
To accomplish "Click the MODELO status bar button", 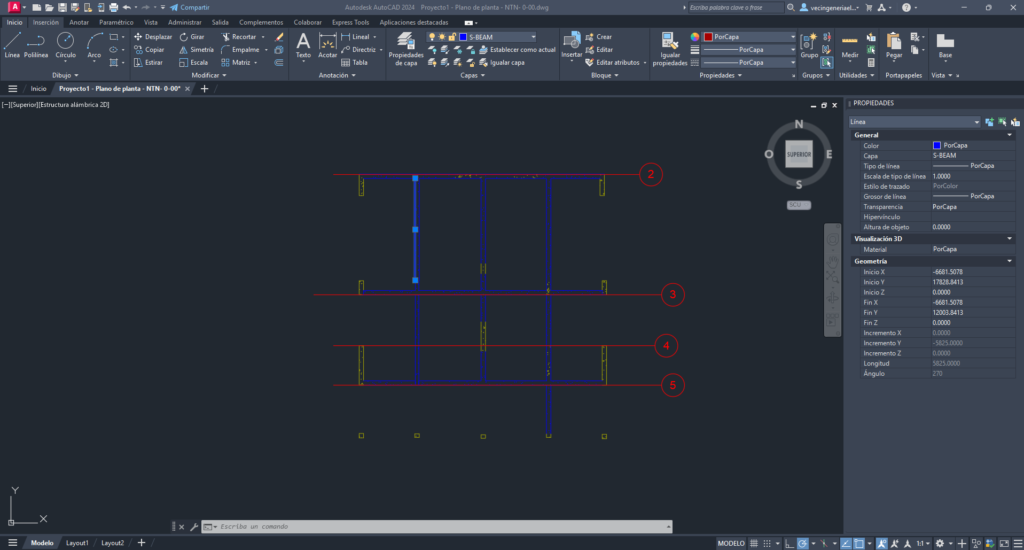I will (731, 543).
